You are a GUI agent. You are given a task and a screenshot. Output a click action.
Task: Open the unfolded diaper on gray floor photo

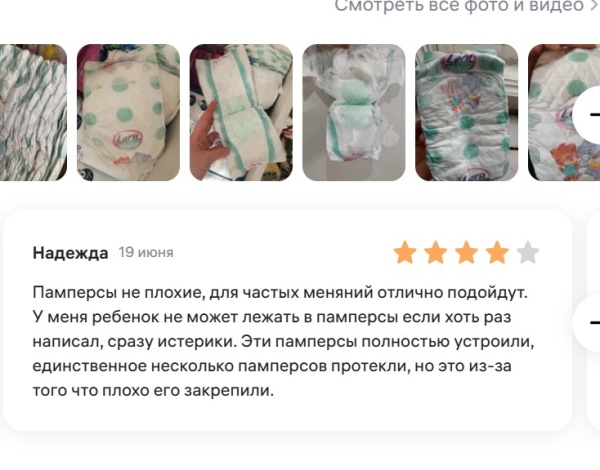click(354, 112)
